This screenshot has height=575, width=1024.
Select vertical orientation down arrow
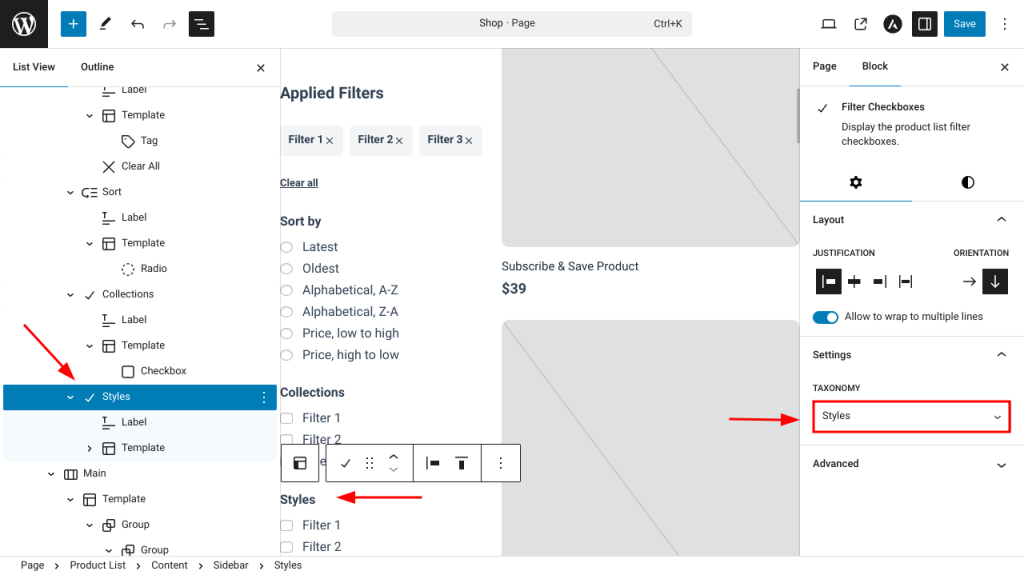coord(995,282)
